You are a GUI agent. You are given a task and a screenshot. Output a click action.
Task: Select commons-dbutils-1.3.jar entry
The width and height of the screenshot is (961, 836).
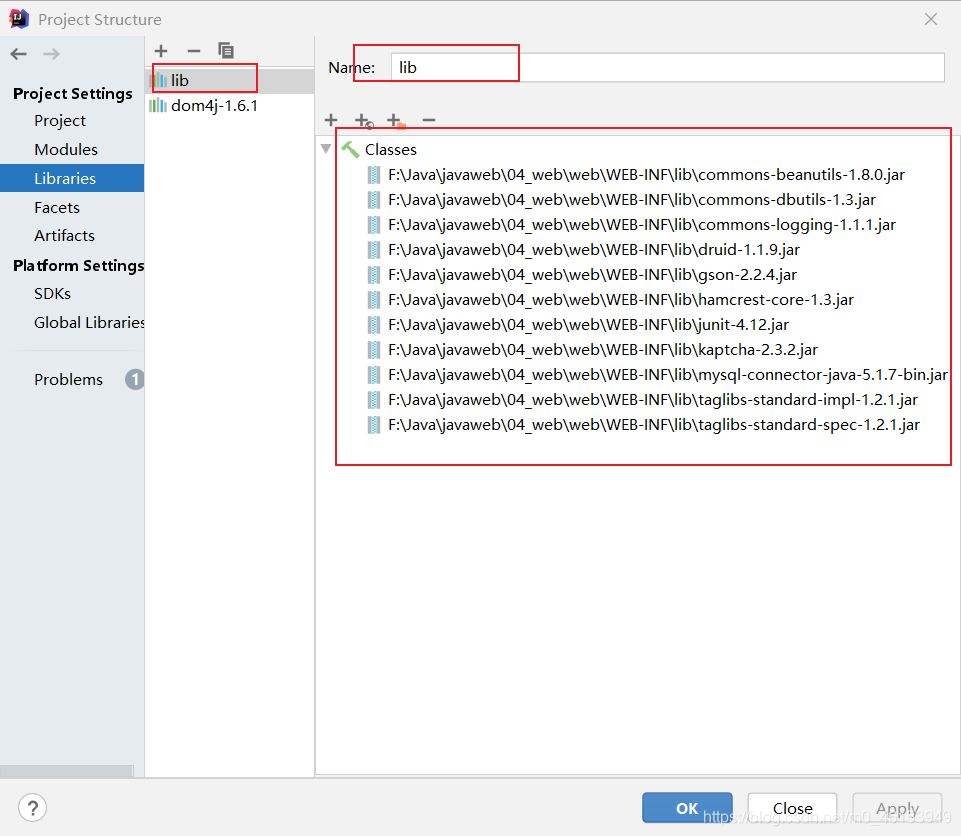coord(631,200)
